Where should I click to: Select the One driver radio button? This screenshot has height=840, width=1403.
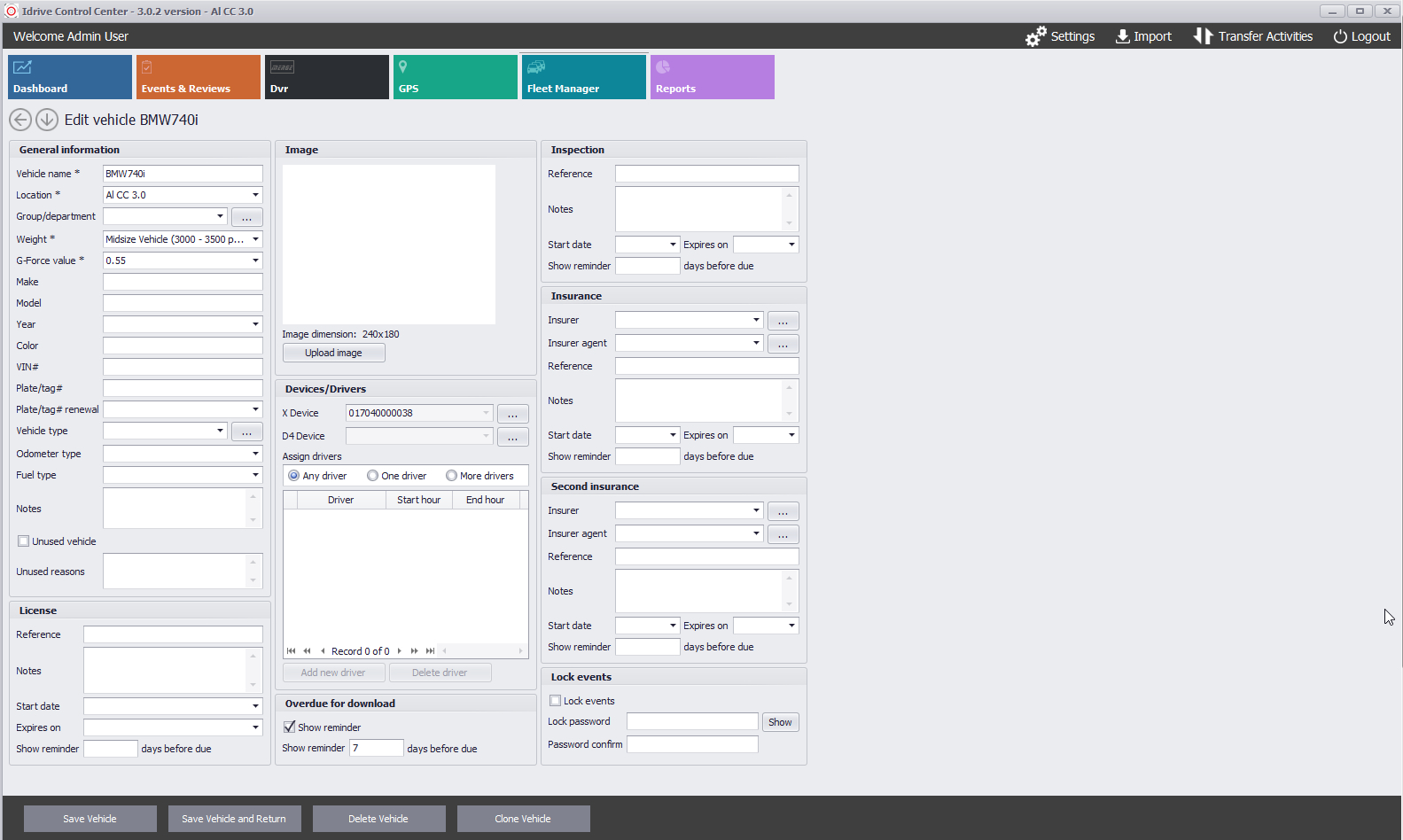coord(373,476)
